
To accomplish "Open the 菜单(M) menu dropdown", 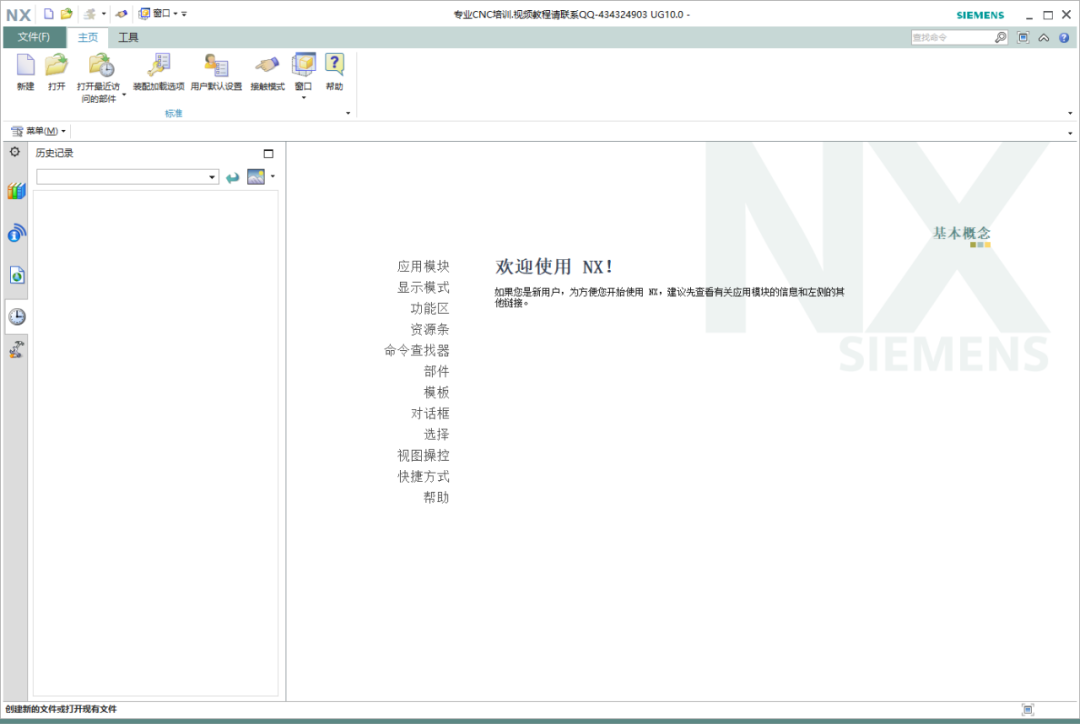I will (x=39, y=131).
